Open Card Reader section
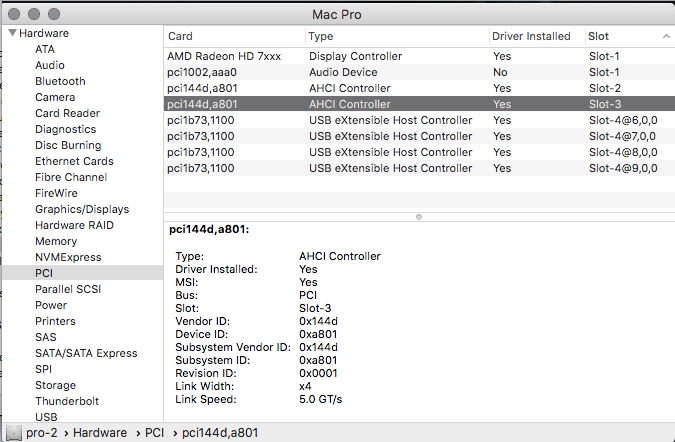 (68, 113)
